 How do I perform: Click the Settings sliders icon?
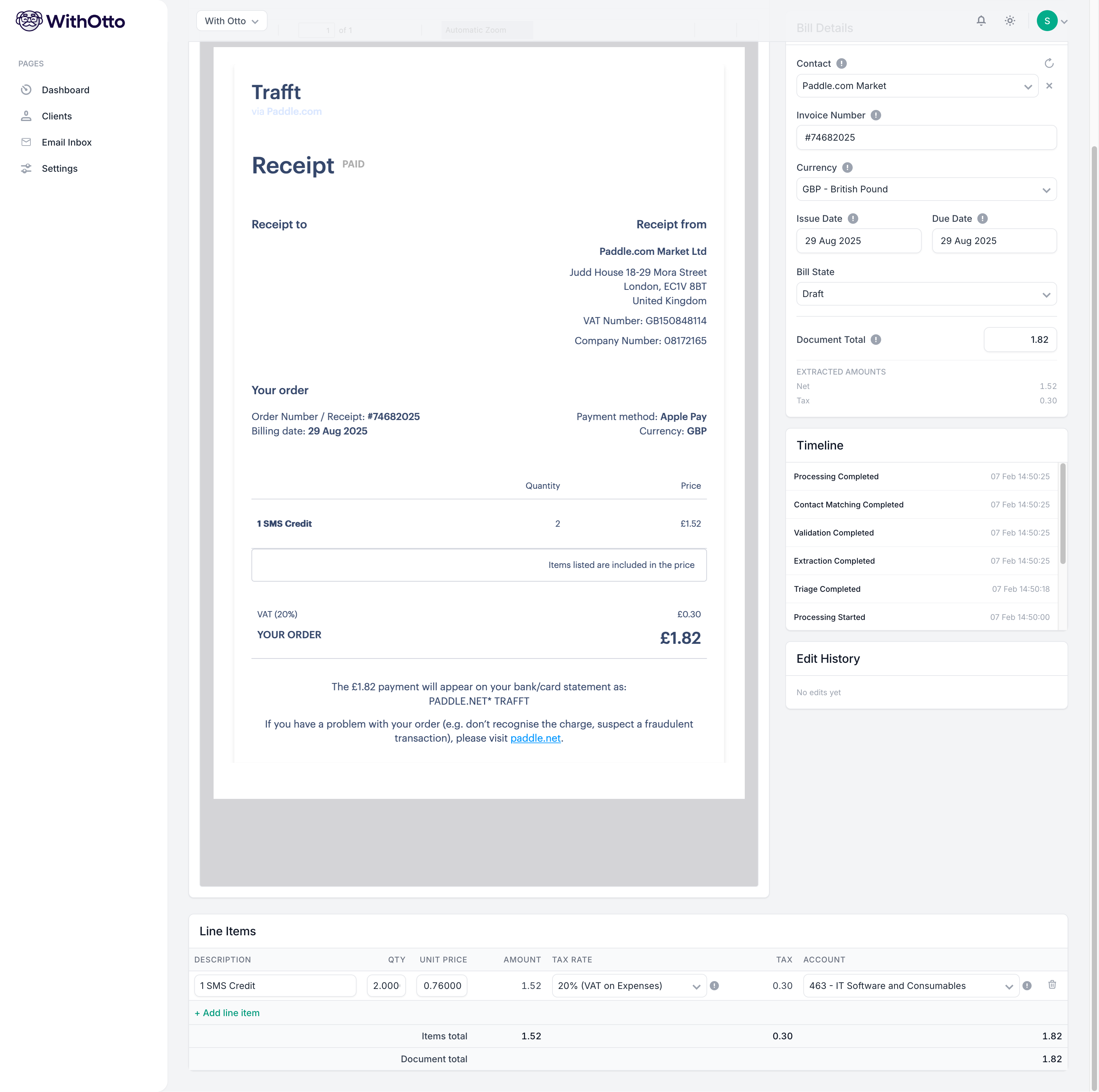coord(26,168)
